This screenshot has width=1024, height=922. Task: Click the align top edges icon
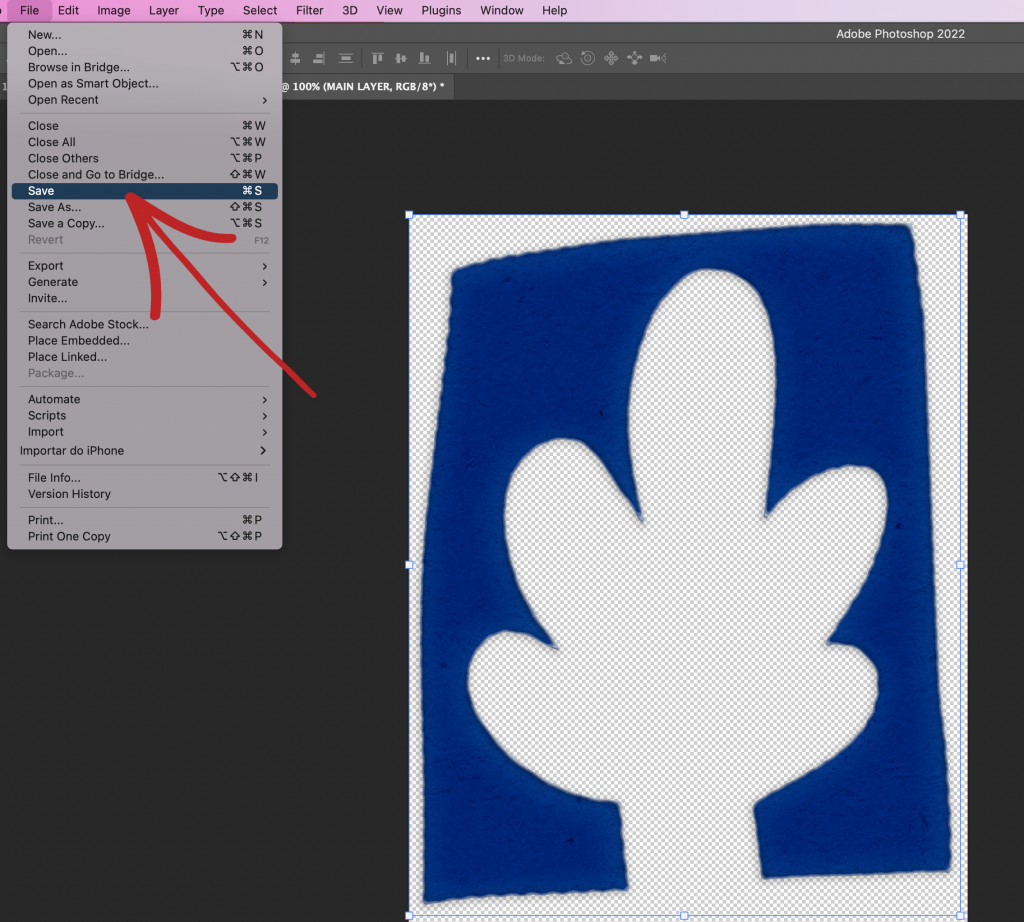pyautogui.click(x=377, y=58)
